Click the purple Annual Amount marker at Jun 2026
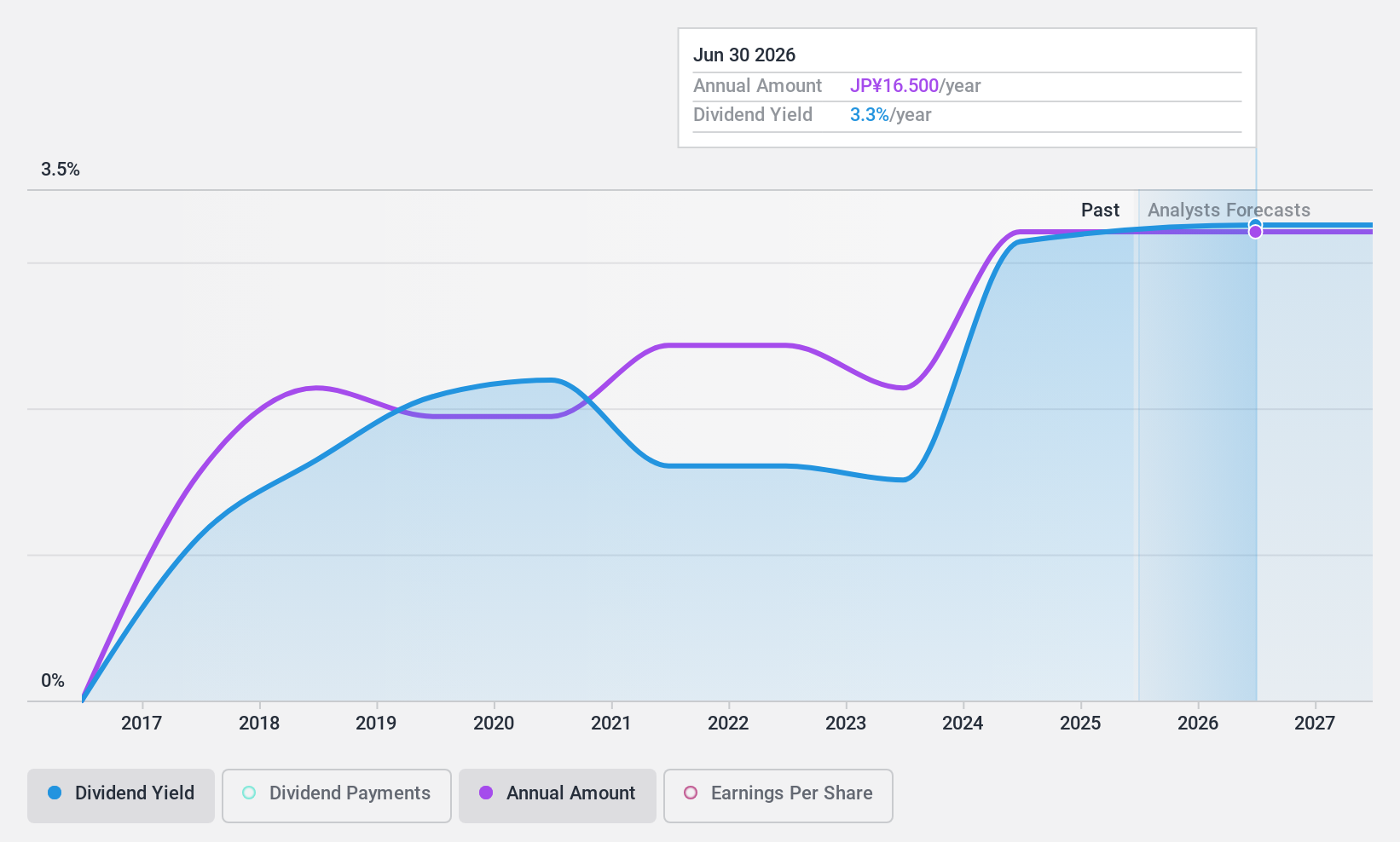 1255,232
